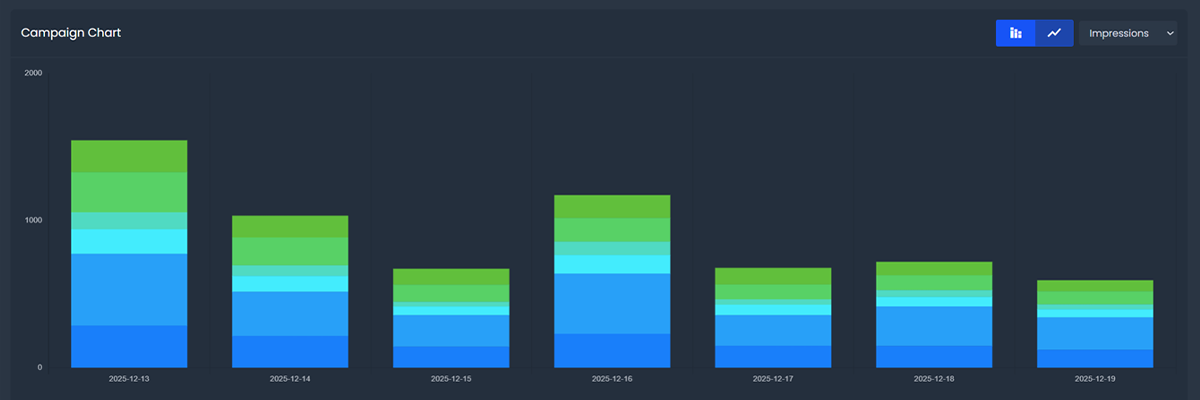Switch to bar chart view icon
Viewport: 1200px width, 400px height.
[1015, 33]
